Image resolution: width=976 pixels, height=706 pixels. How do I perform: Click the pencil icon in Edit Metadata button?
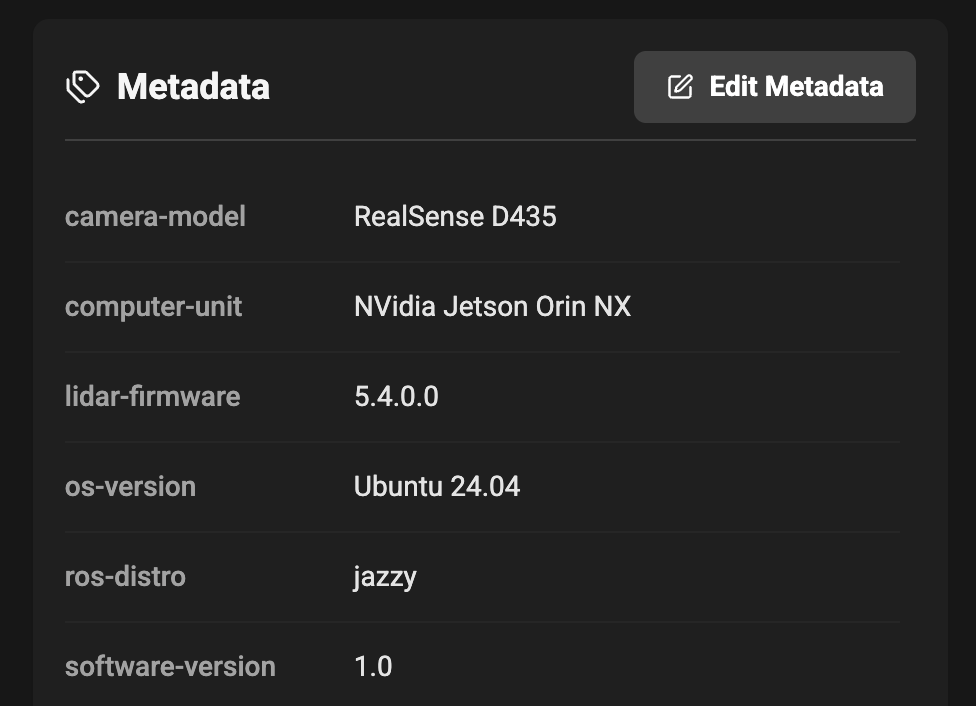click(x=680, y=87)
